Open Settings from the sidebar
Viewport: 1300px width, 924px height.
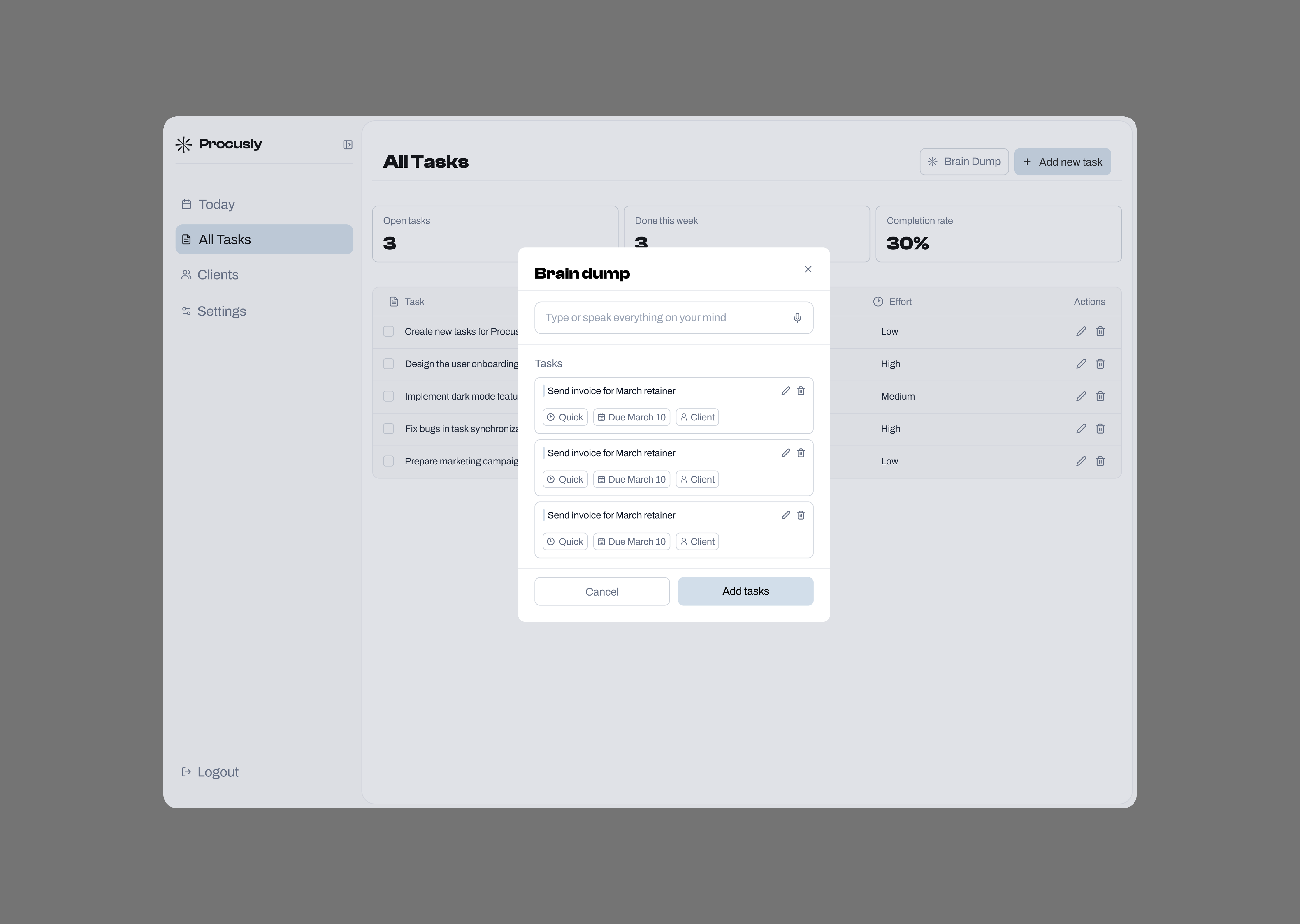(x=264, y=311)
